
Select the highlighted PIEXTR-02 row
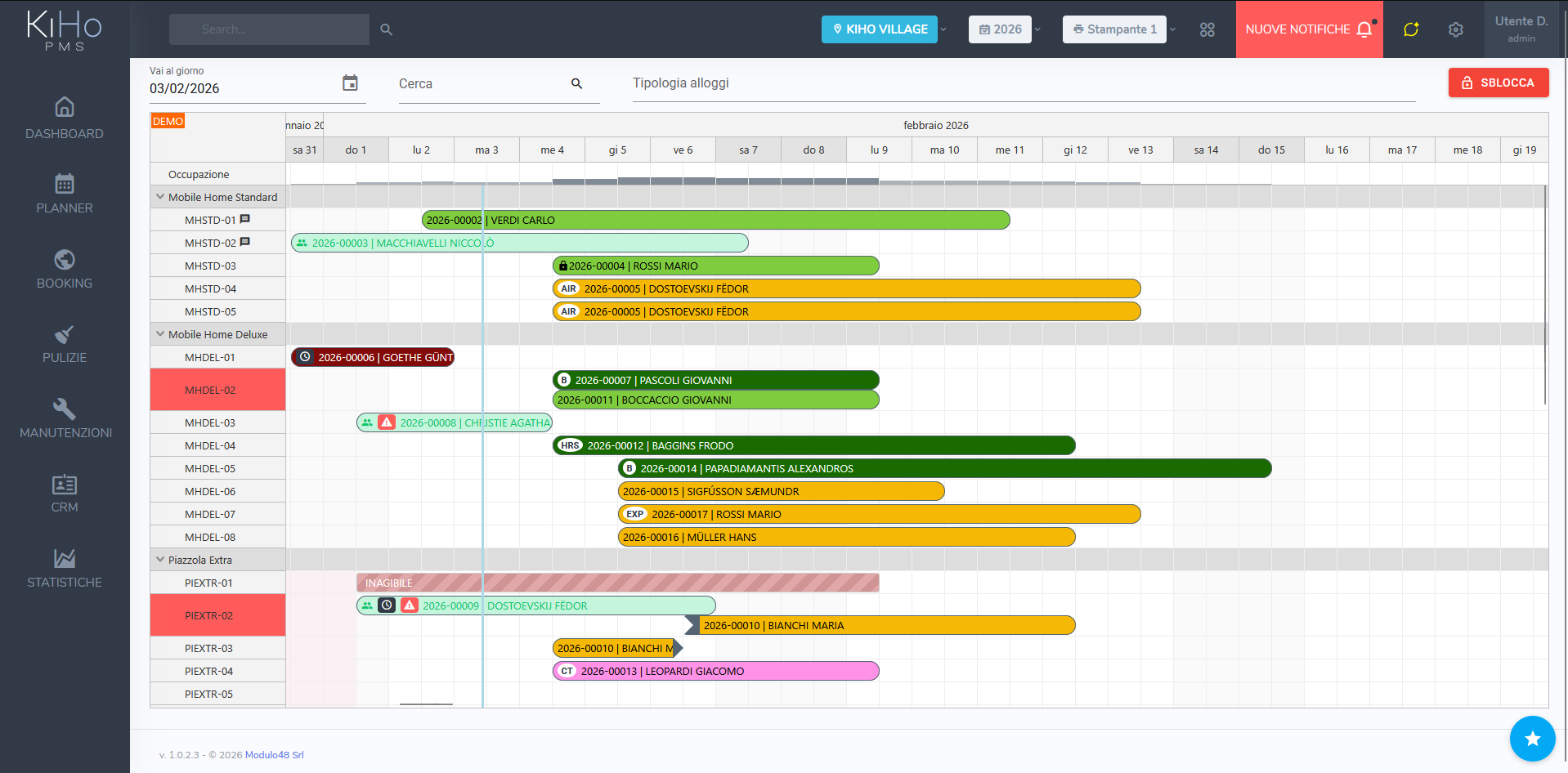pyautogui.click(x=217, y=615)
